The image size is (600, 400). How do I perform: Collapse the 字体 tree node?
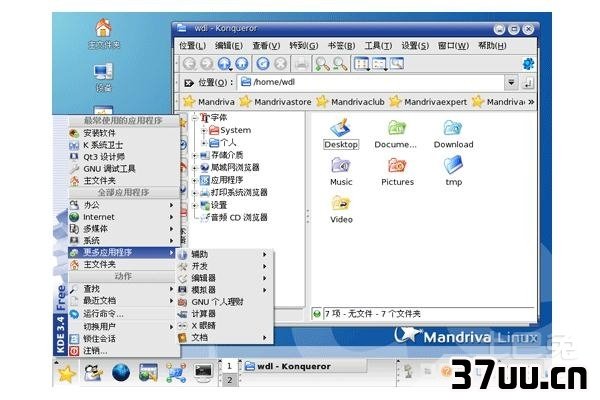point(195,118)
